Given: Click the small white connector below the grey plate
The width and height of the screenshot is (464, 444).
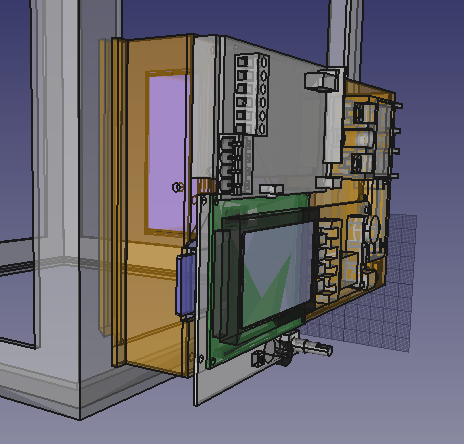Looking at the screenshot, I should coord(271,190).
